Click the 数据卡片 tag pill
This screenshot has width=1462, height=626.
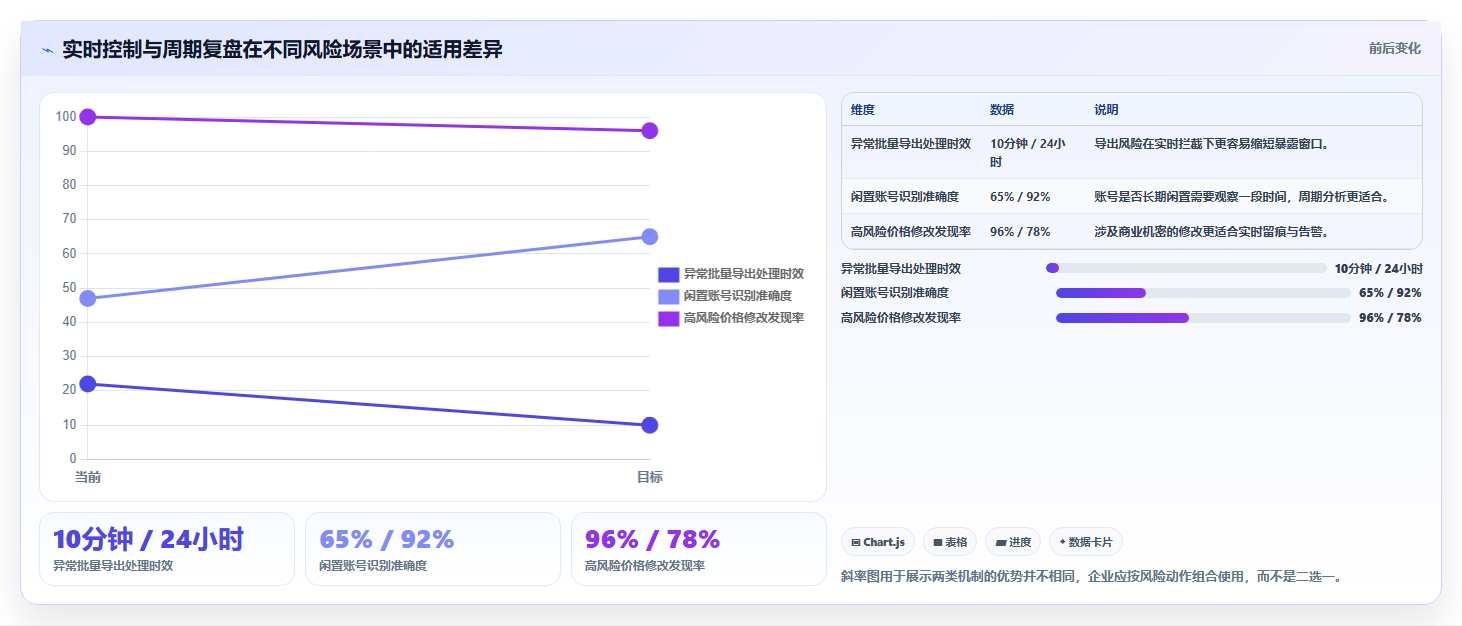pyautogui.click(x=1086, y=542)
